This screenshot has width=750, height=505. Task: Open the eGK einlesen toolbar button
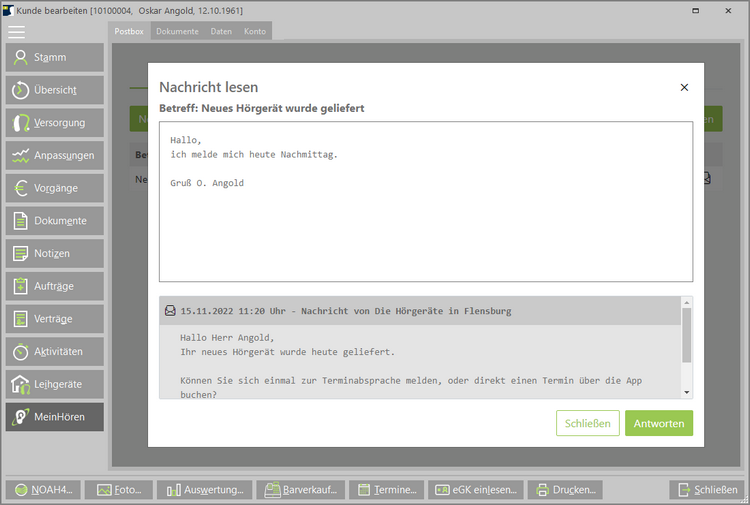[474, 490]
